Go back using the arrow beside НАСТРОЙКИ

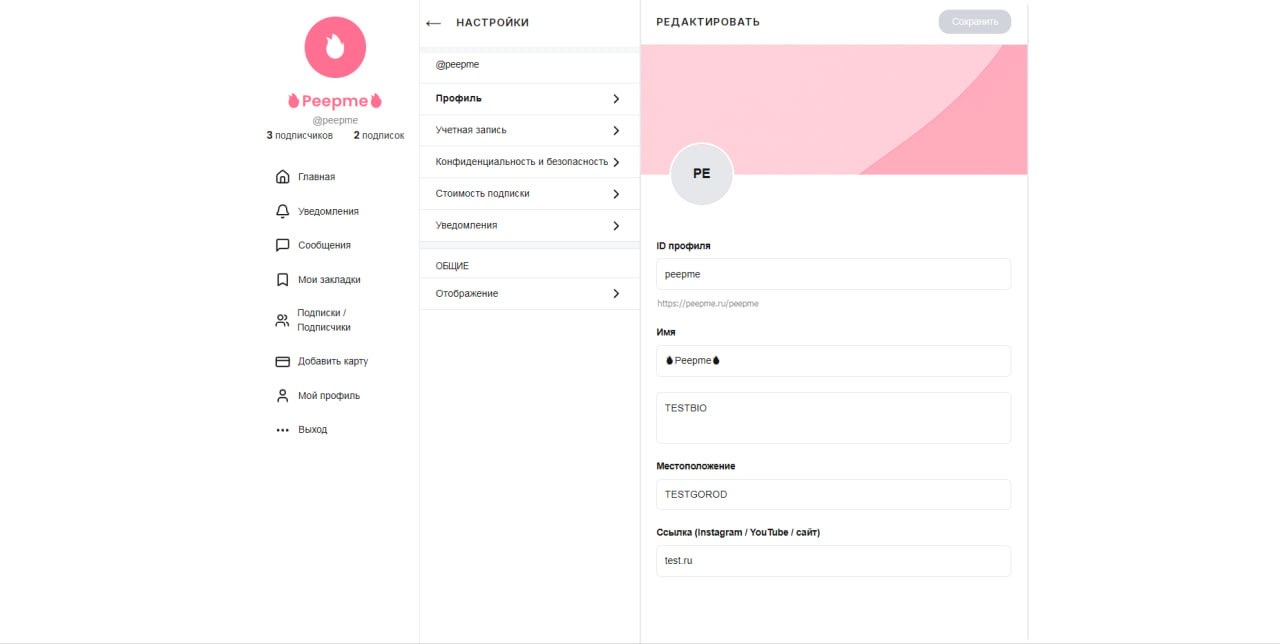coord(433,23)
